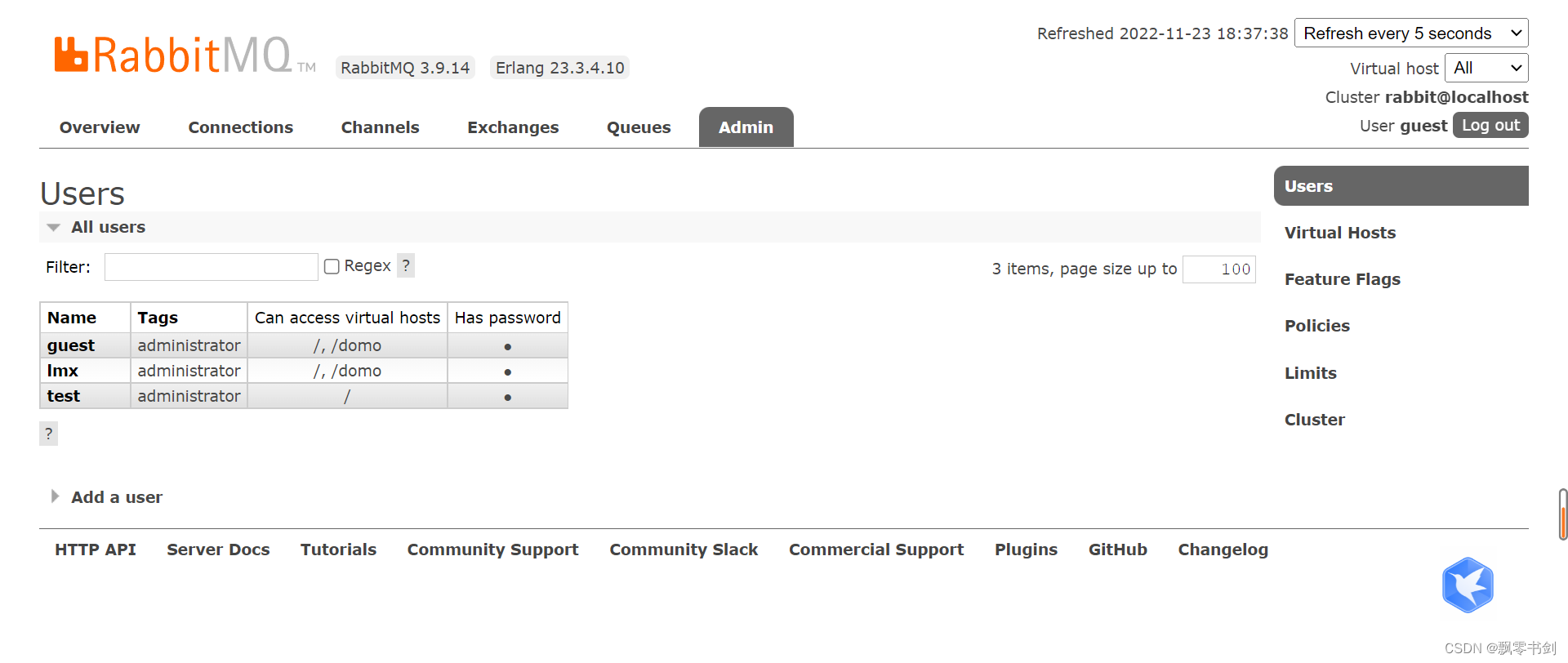This screenshot has width=1568, height=663.
Task: Switch to the Queues tab
Action: tap(639, 127)
